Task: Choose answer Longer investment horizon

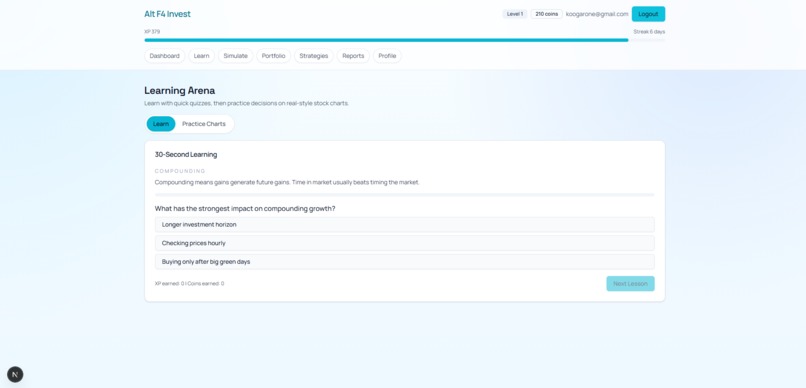Action: click(x=405, y=225)
